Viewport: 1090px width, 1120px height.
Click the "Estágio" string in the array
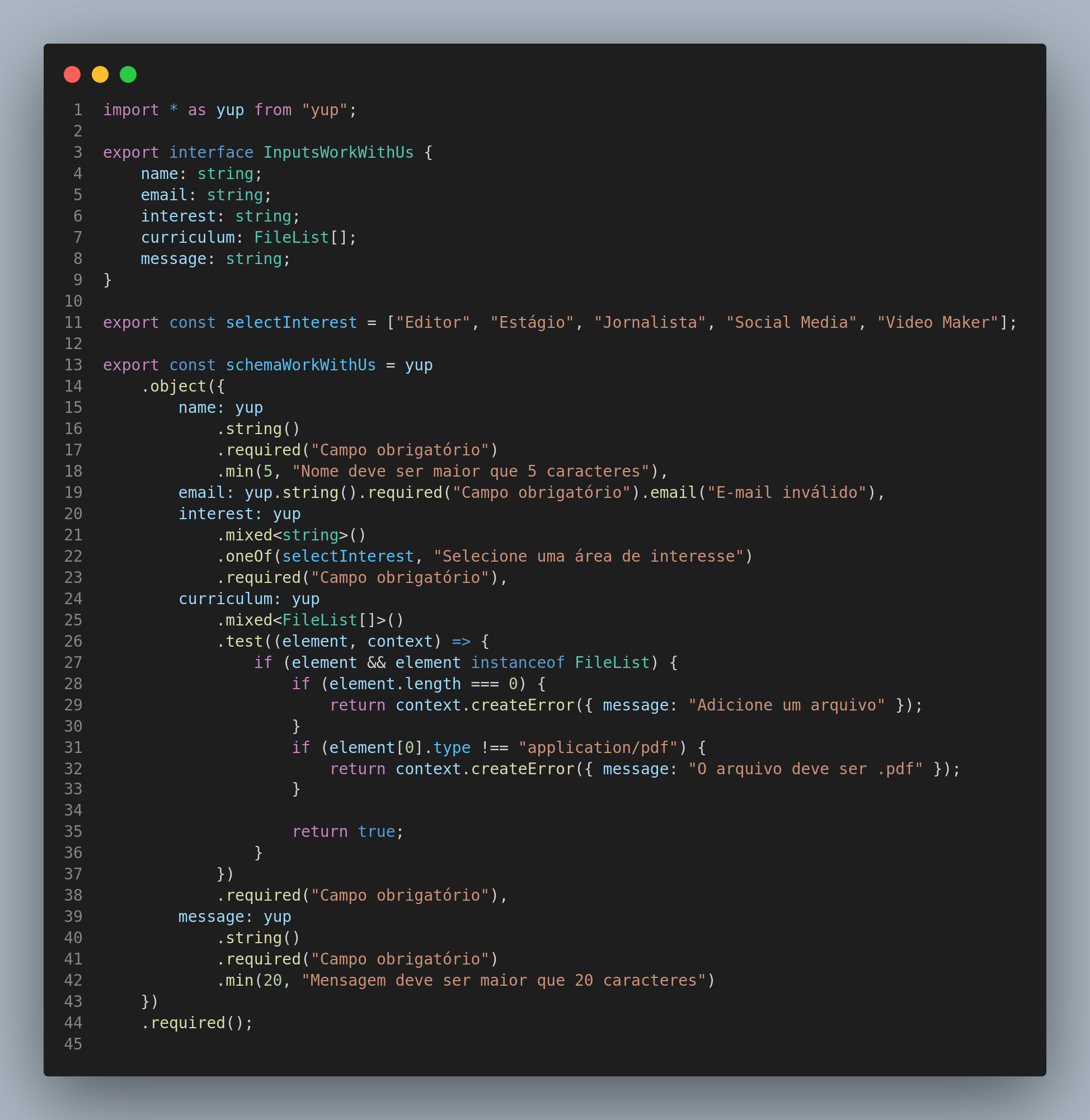pos(532,322)
